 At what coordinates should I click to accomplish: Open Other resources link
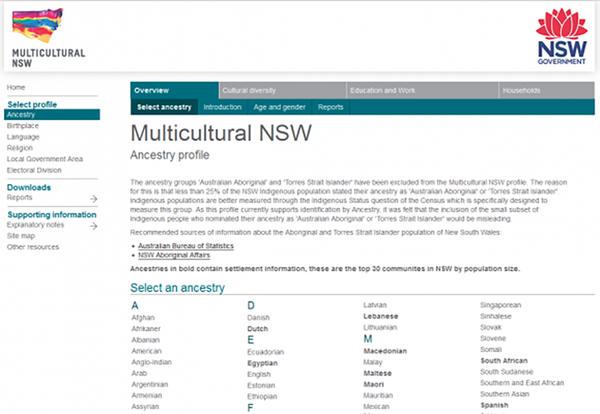click(33, 247)
